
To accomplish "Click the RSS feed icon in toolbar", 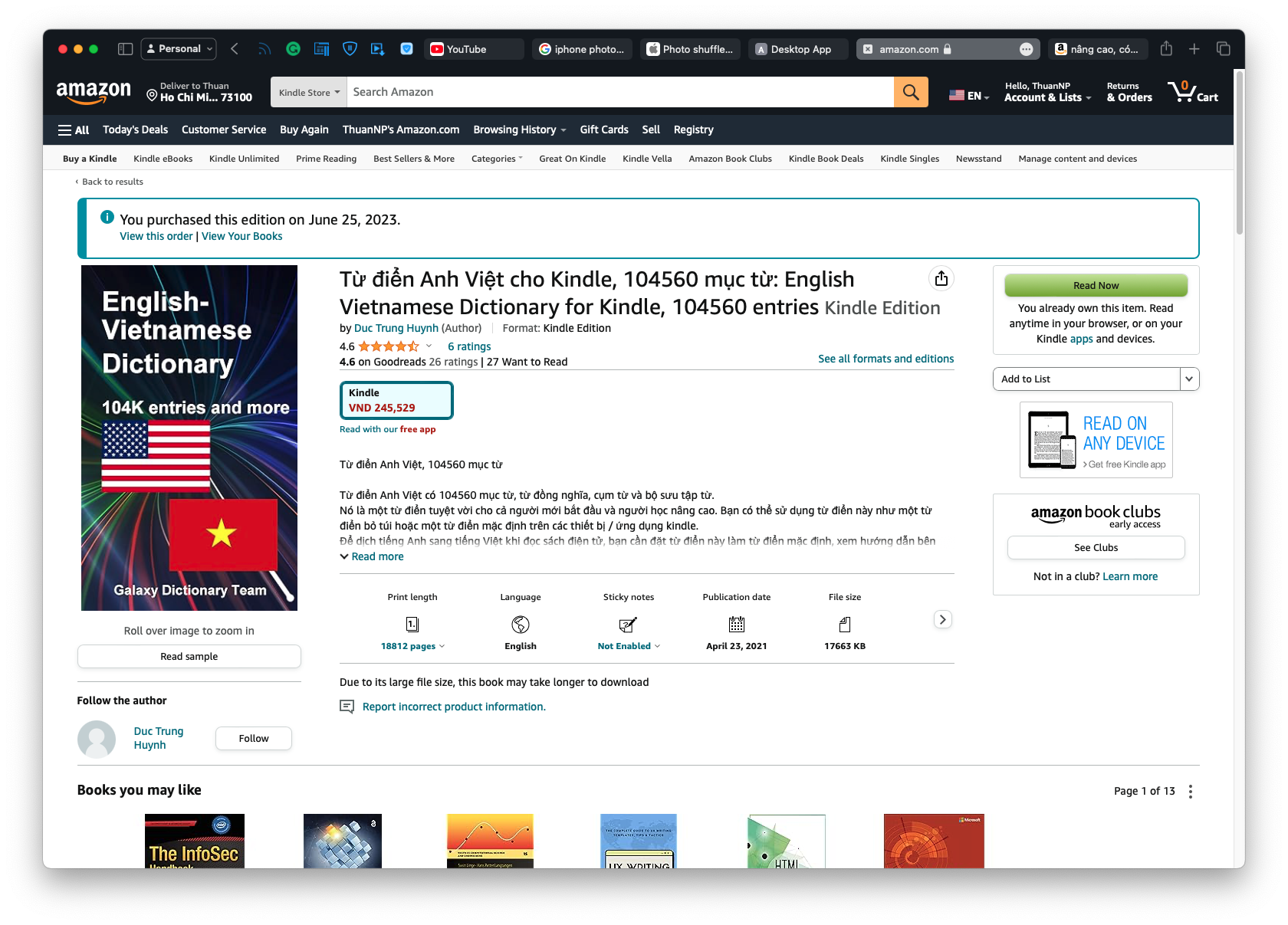I will pyautogui.click(x=264, y=49).
